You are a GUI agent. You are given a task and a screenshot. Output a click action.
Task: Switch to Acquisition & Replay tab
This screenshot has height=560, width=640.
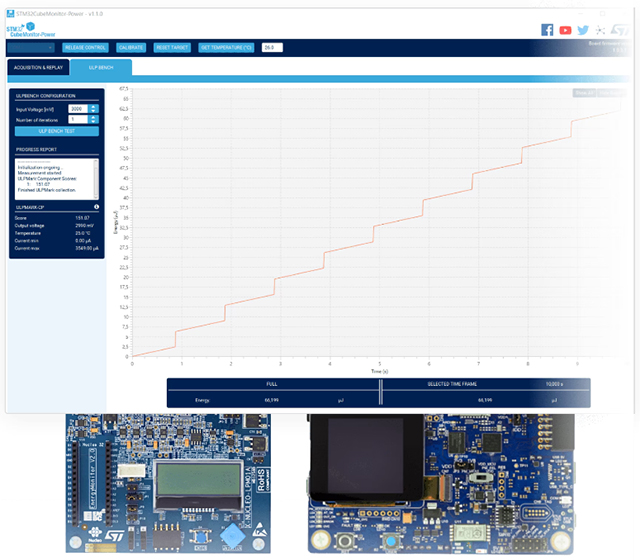pyautogui.click(x=38, y=67)
